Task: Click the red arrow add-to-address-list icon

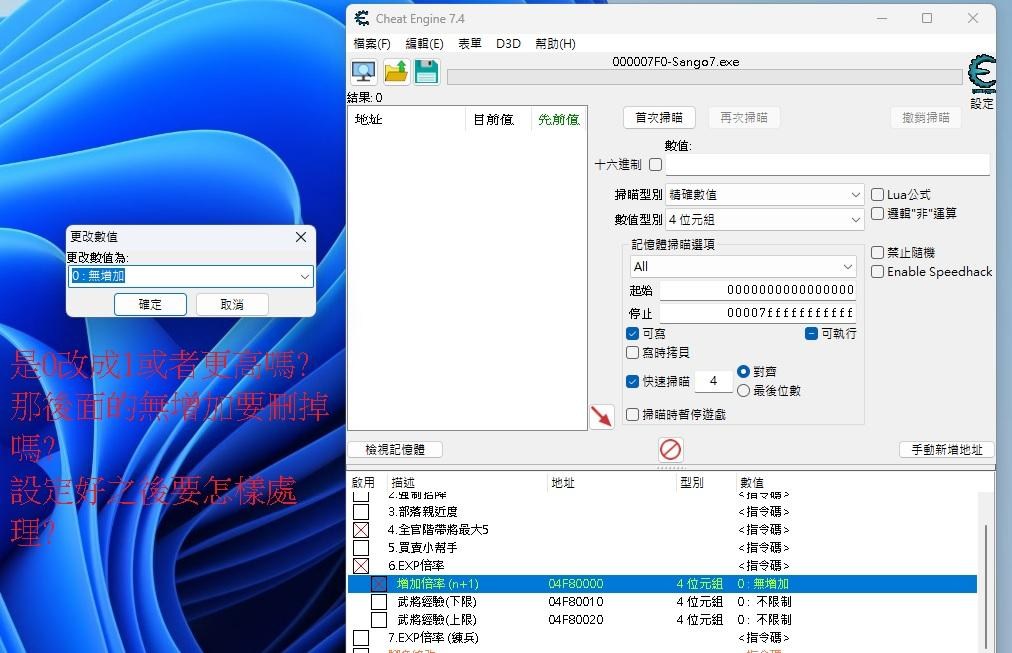Action: [x=602, y=417]
